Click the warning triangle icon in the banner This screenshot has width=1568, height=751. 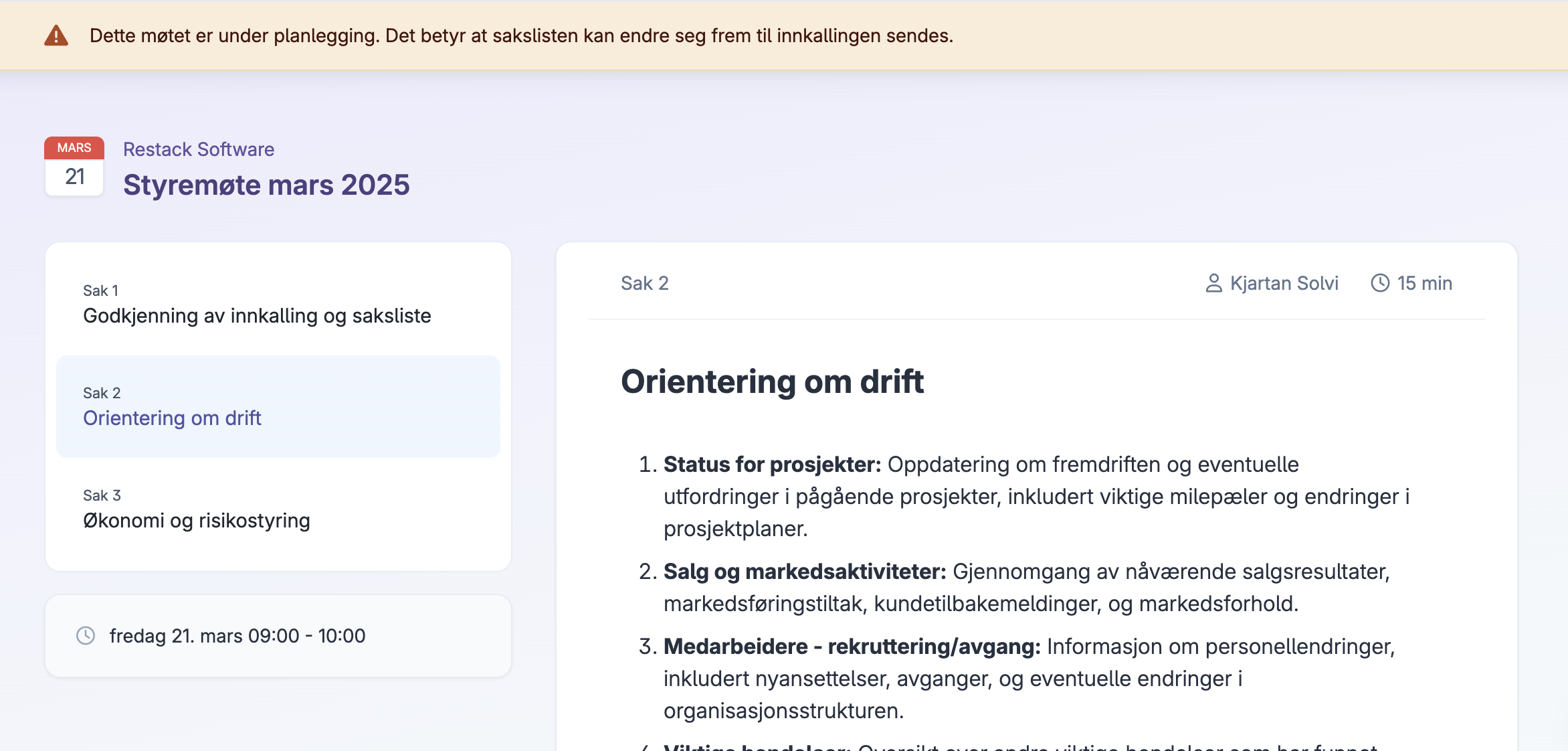56,35
